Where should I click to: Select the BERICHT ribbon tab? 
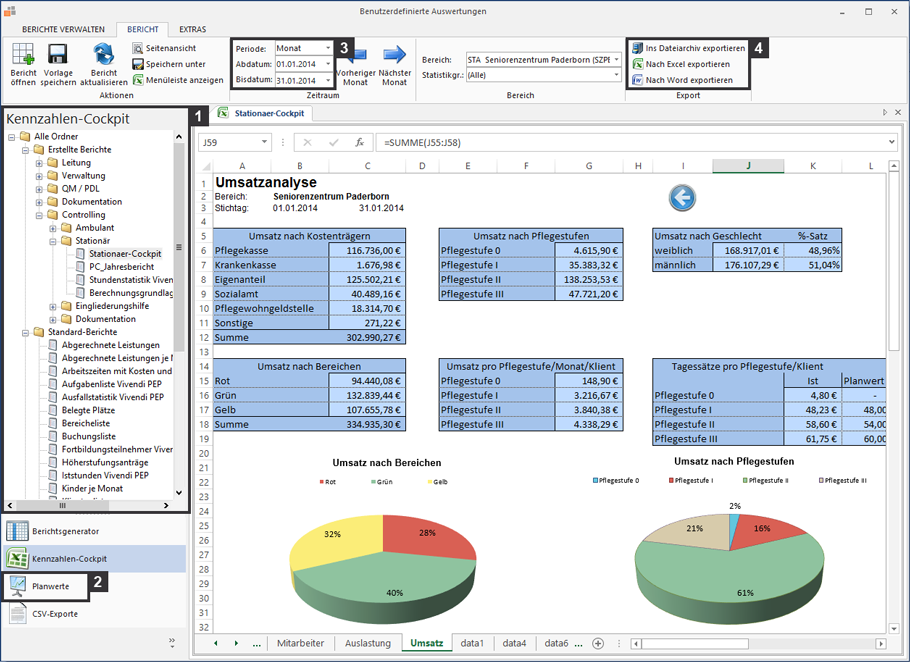143,29
